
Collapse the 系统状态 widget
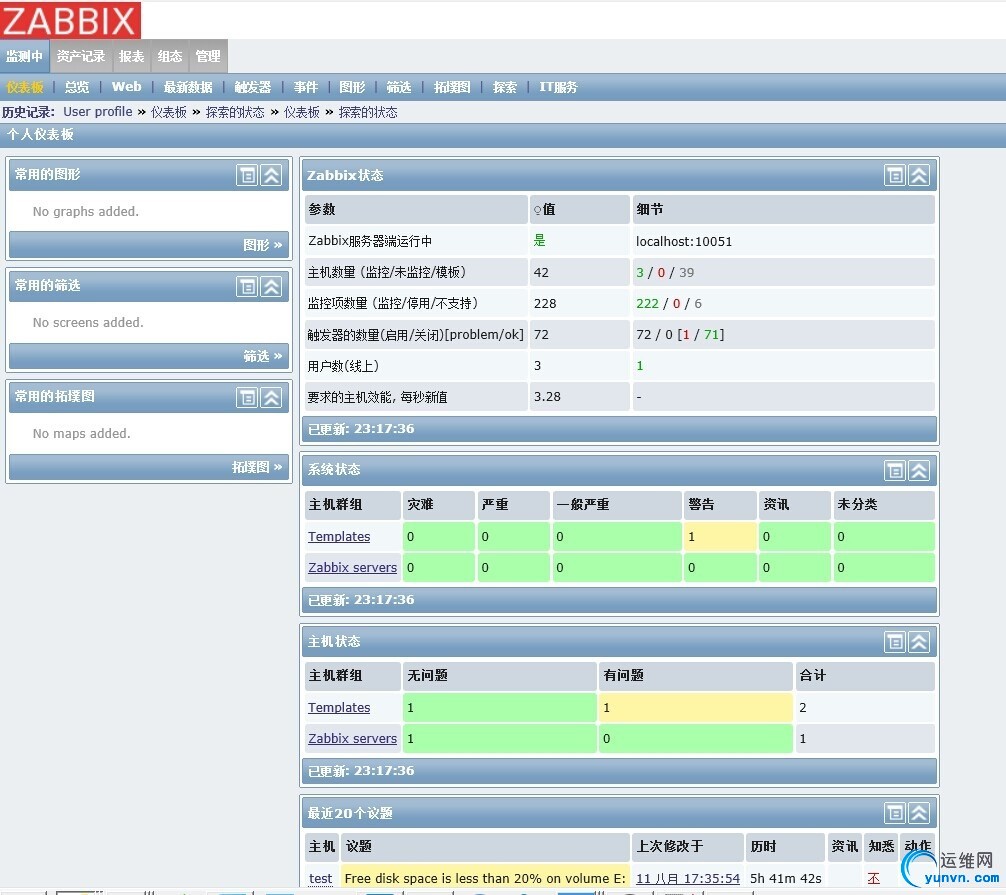click(x=919, y=470)
